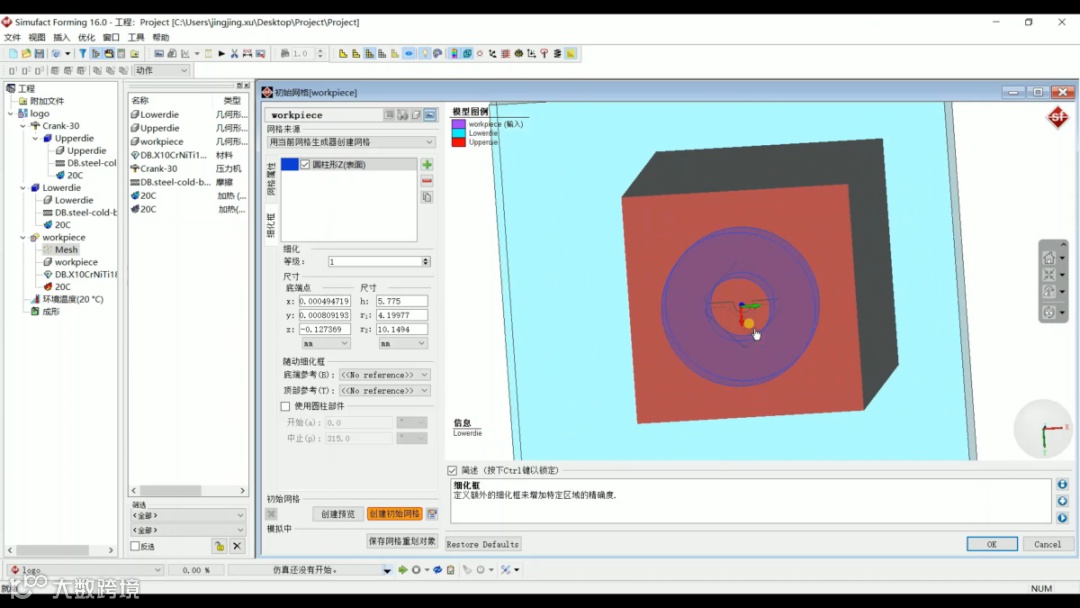Collapse the workpiece tree node expander
This screenshot has height=608, width=1080.
click(x=23, y=238)
